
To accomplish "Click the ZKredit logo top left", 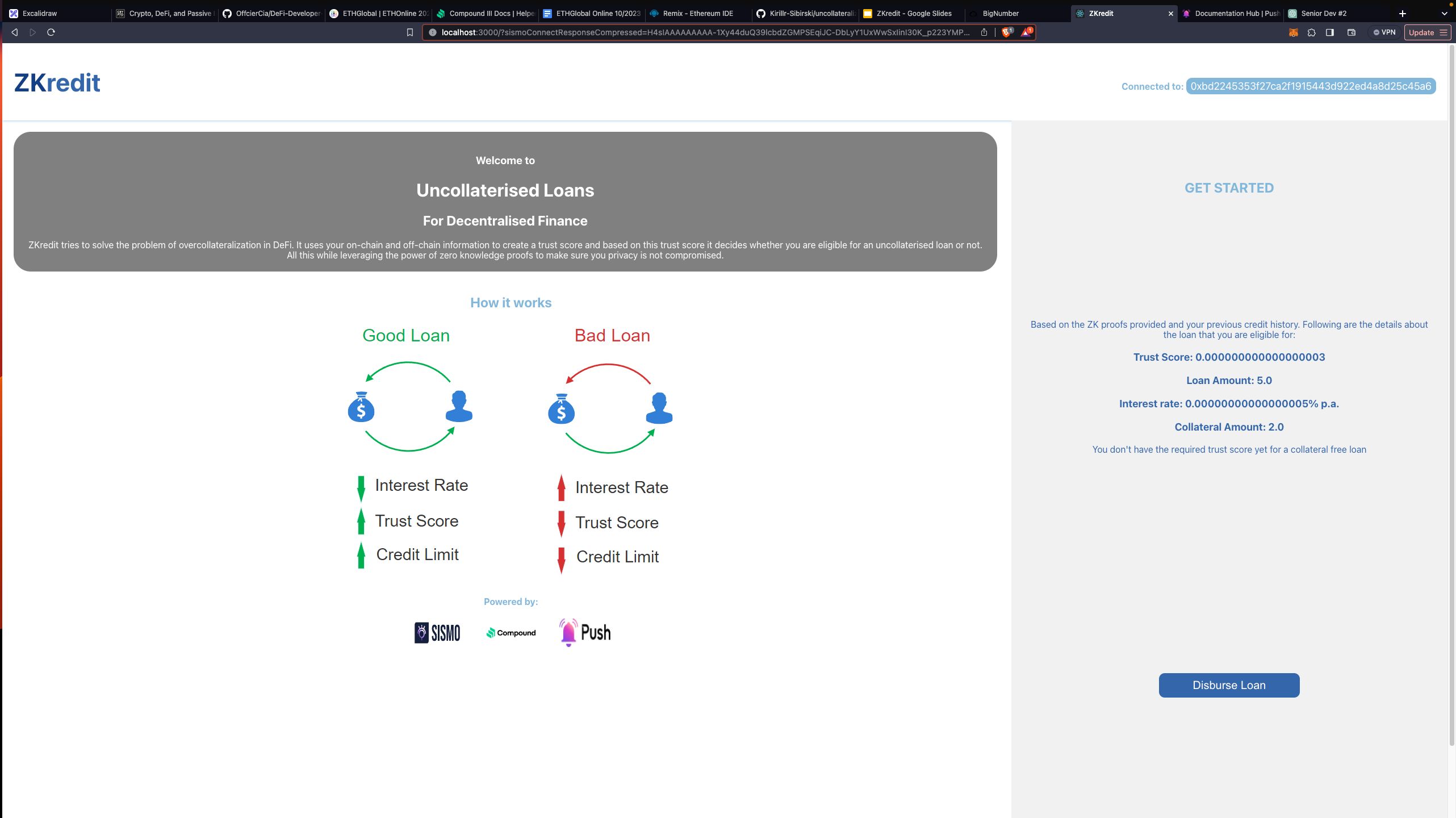I will pyautogui.click(x=57, y=82).
